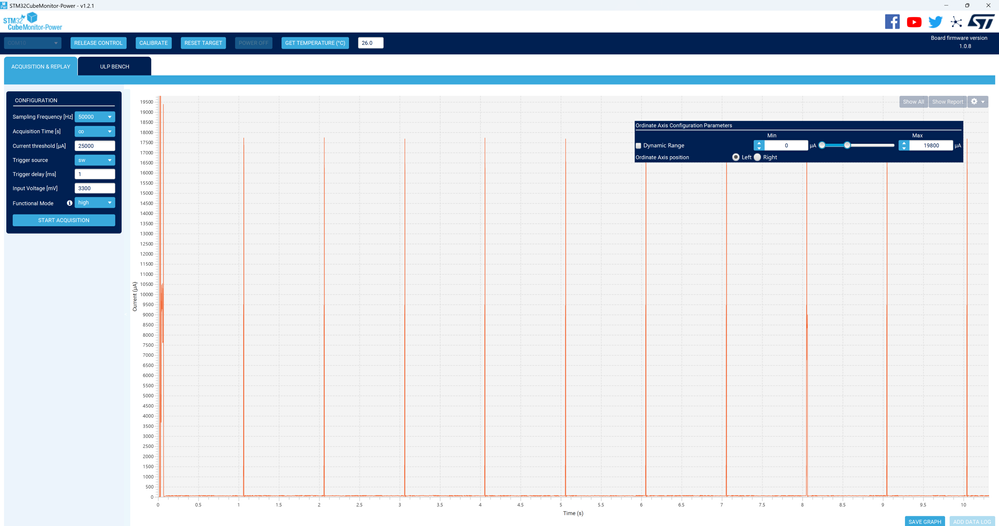Image resolution: width=999 pixels, height=526 pixels.
Task: Open the Facebook page icon
Action: tap(892, 22)
